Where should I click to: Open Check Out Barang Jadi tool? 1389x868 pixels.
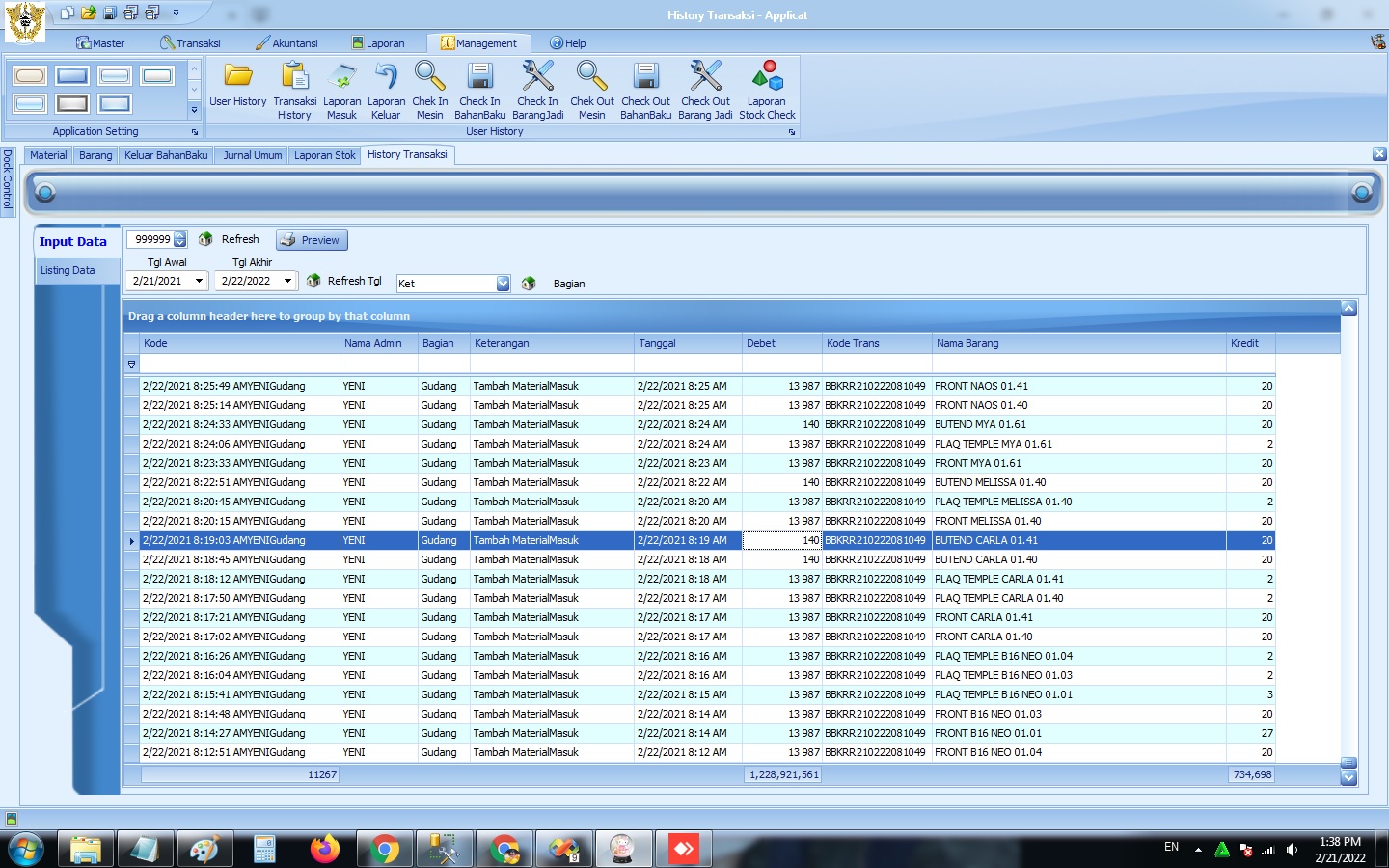[705, 77]
